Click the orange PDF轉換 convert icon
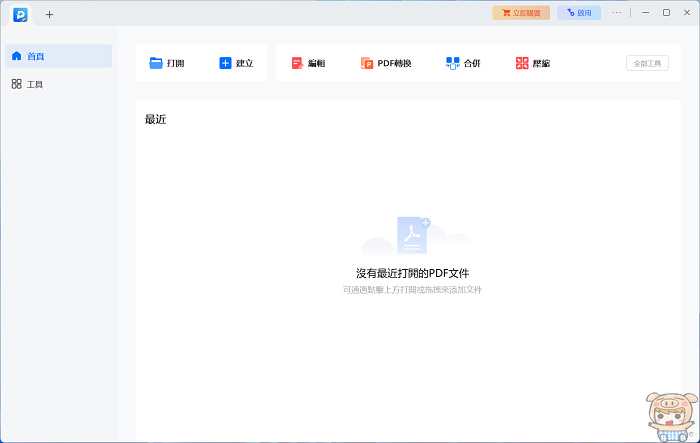 [x=367, y=63]
